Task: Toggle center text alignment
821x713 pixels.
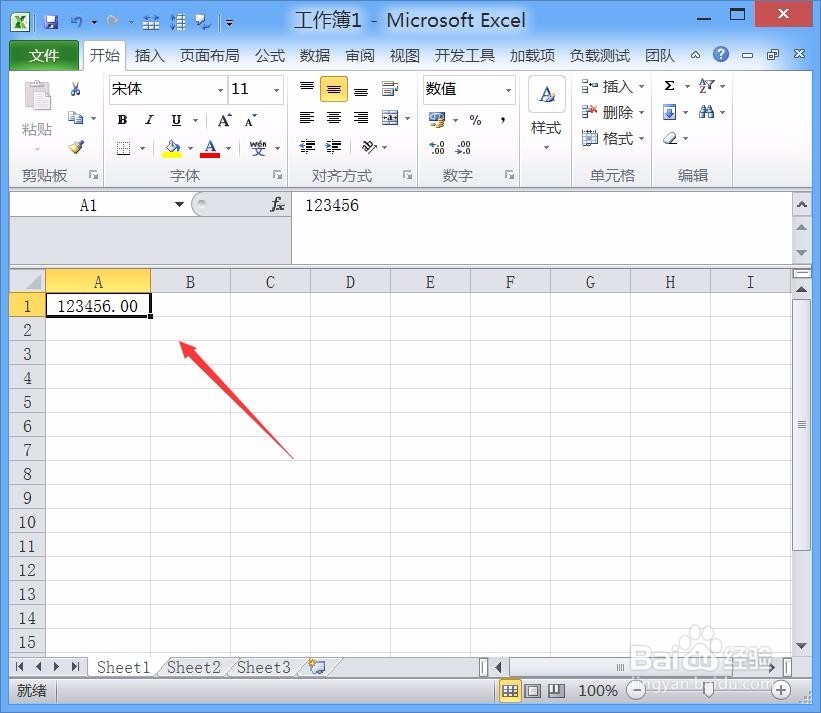Action: tap(334, 118)
